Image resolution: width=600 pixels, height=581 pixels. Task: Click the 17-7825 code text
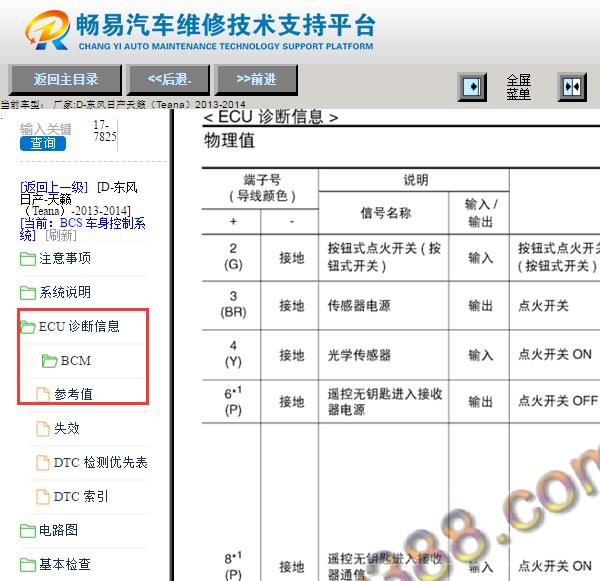tap(104, 131)
